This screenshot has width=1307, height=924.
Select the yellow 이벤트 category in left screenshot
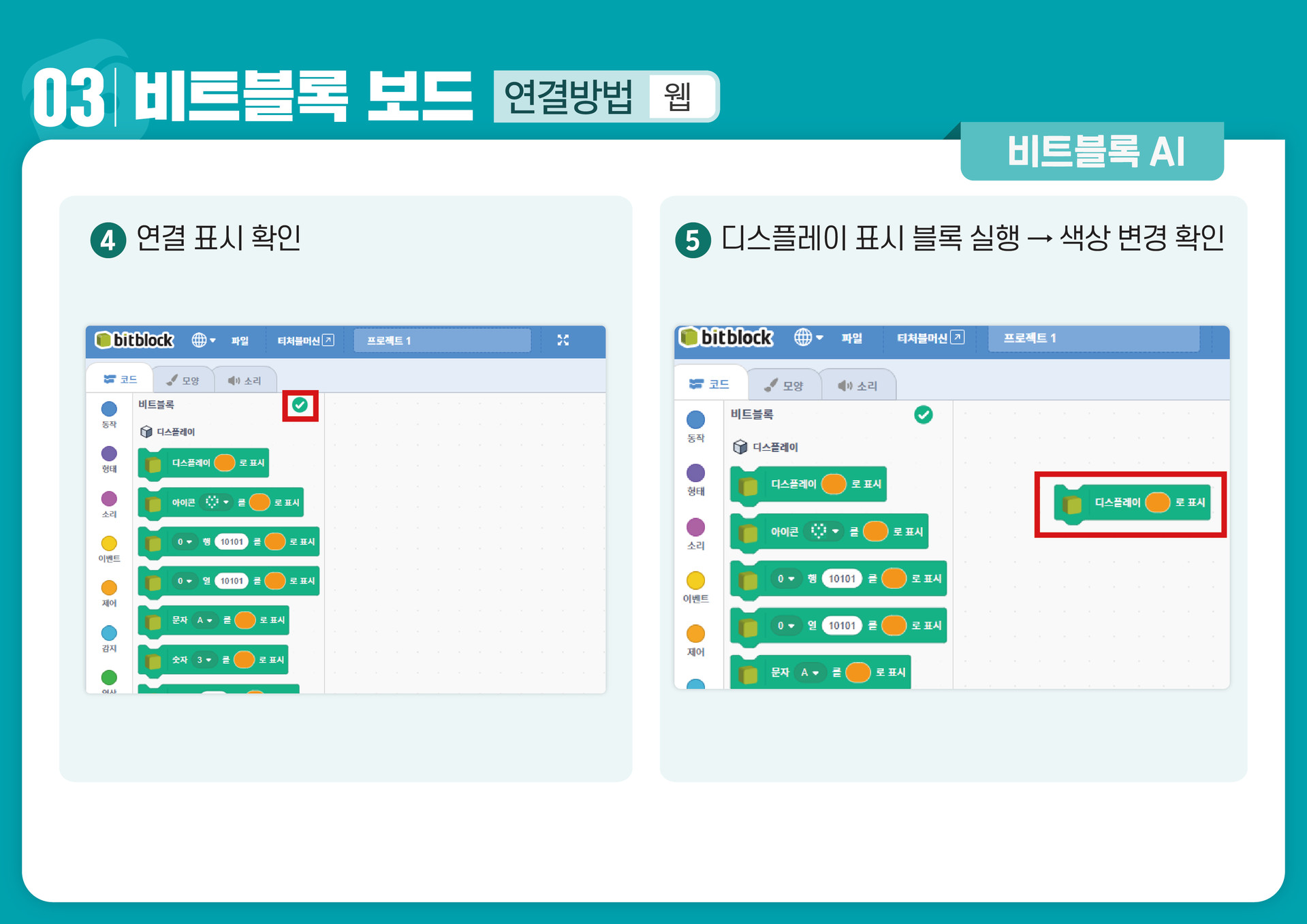[109, 543]
